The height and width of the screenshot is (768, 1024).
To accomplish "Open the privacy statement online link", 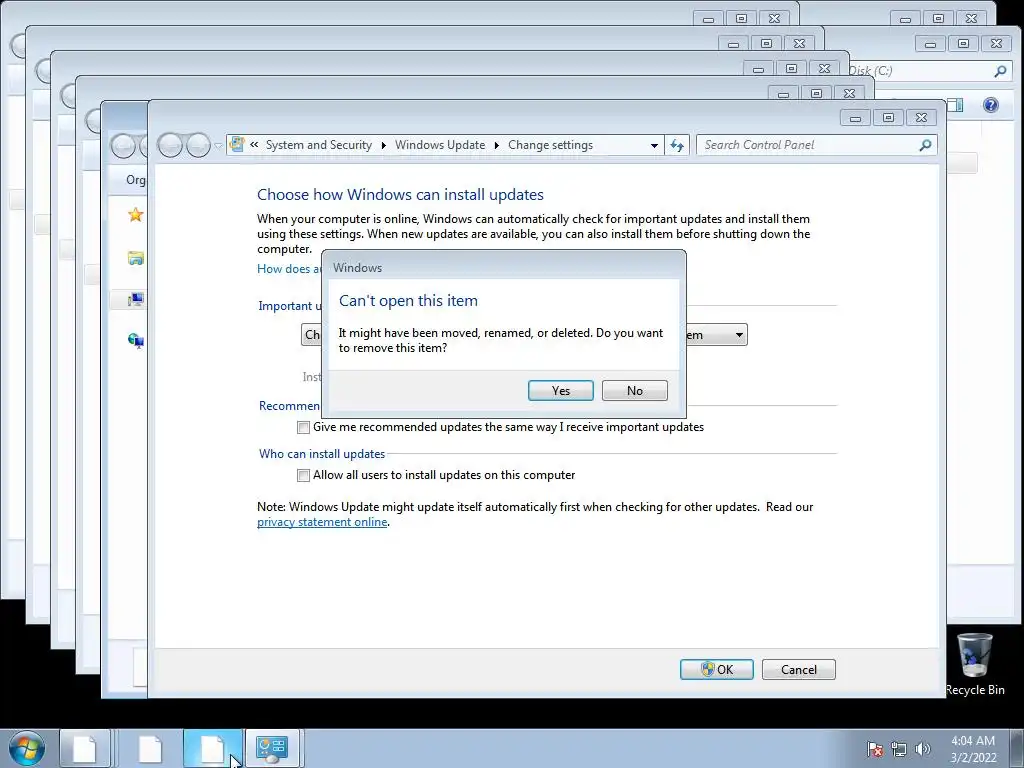I will pos(322,522).
